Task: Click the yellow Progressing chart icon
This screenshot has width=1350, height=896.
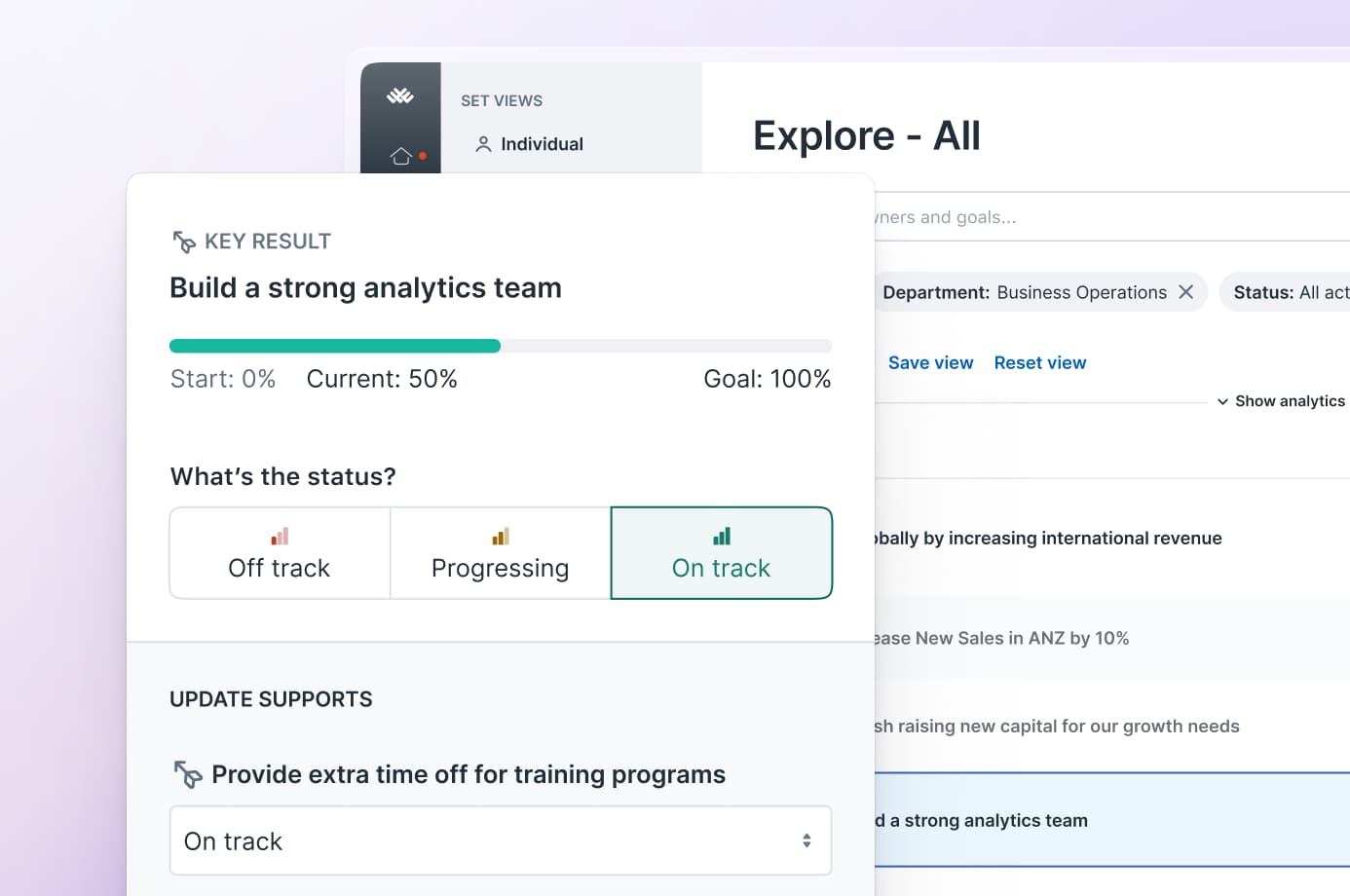Action: (x=500, y=536)
